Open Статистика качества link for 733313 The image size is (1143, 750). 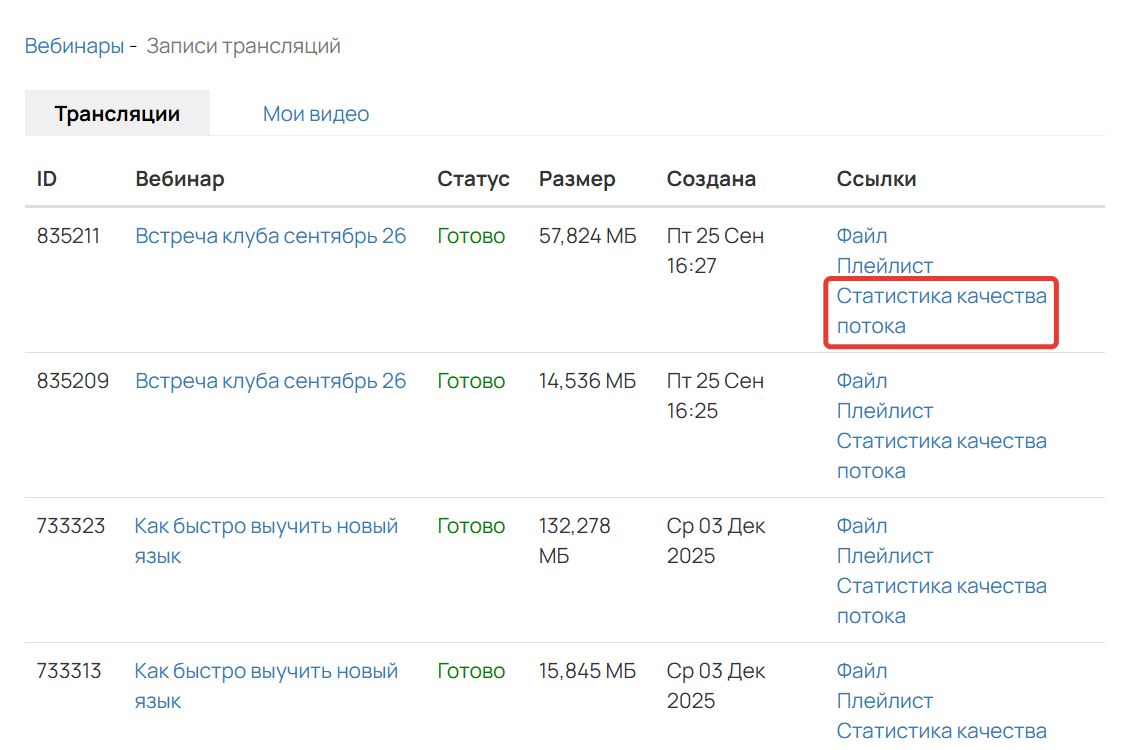(x=941, y=731)
